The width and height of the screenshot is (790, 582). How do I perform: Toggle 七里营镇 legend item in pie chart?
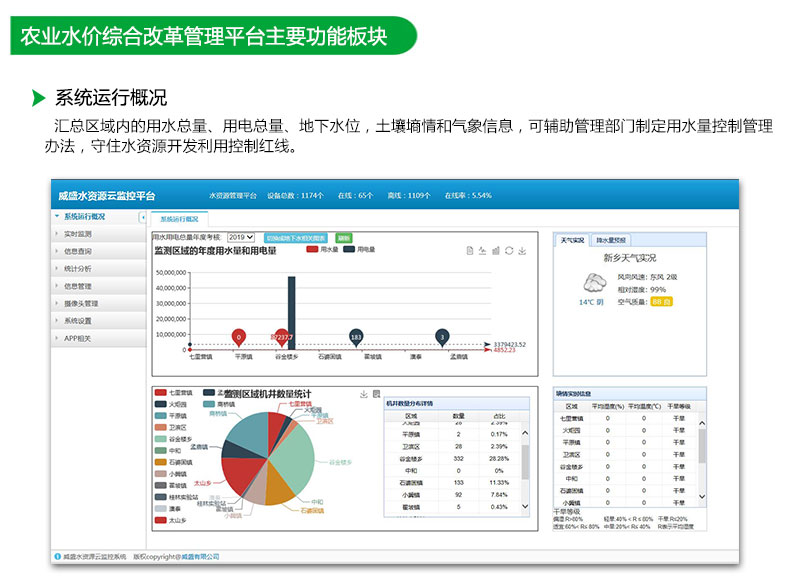pyautogui.click(x=161, y=393)
